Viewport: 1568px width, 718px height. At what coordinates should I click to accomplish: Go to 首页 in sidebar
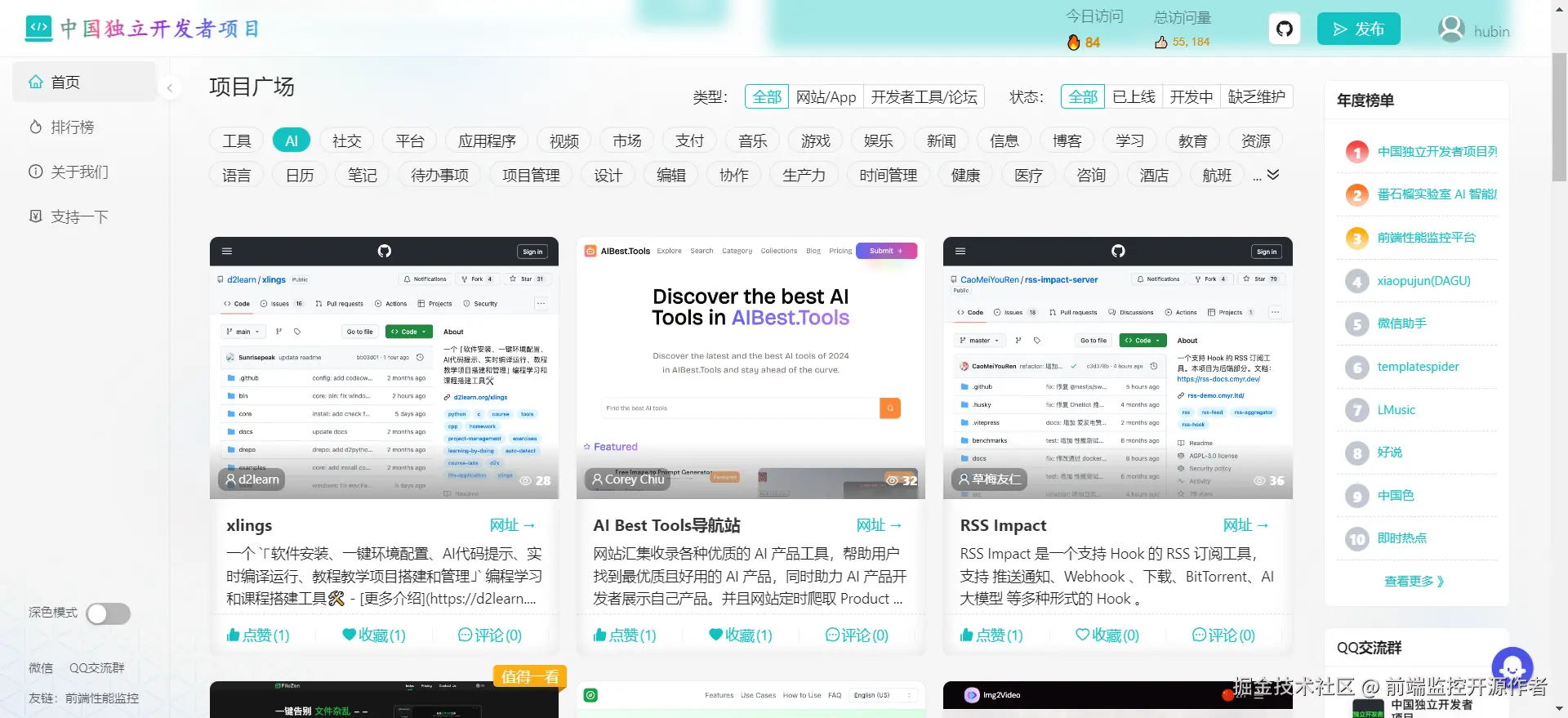(x=84, y=83)
